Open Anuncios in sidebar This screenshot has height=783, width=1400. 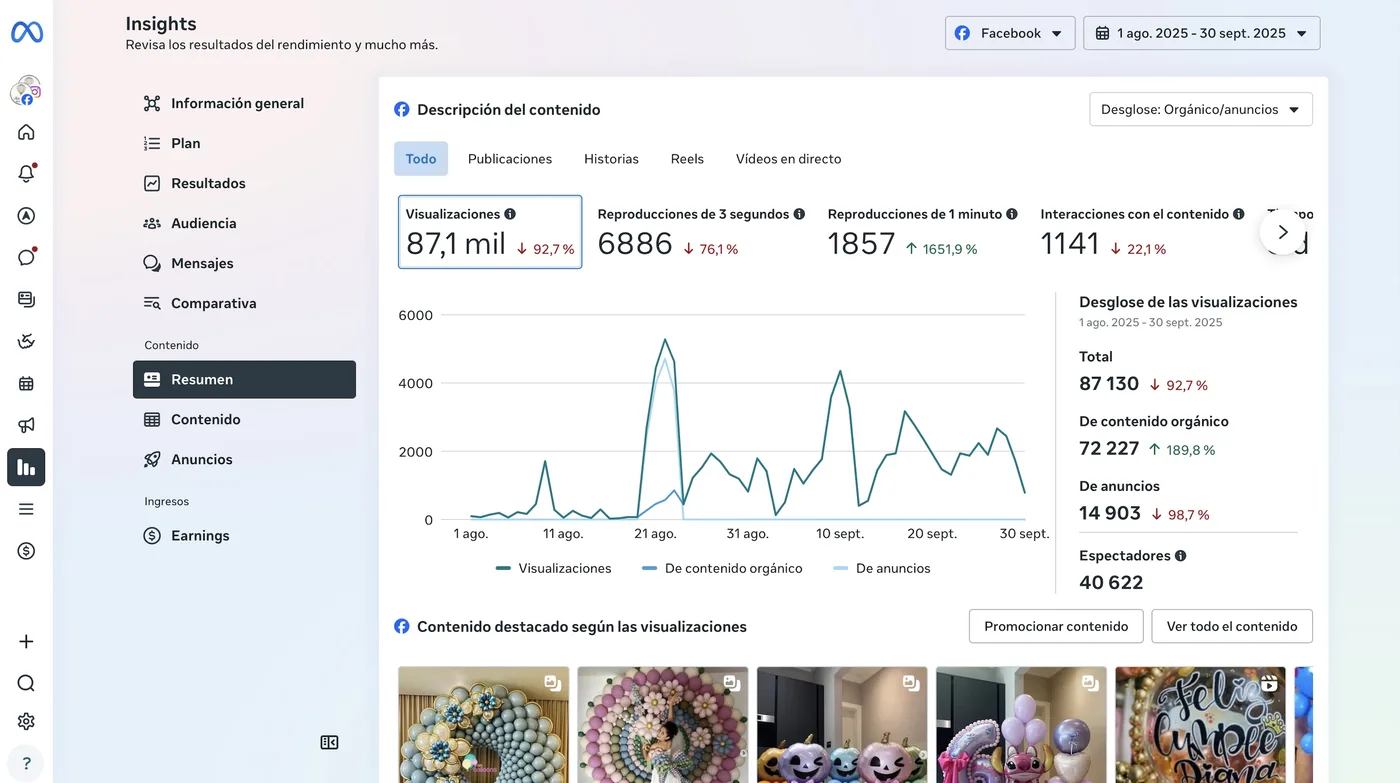click(244, 460)
